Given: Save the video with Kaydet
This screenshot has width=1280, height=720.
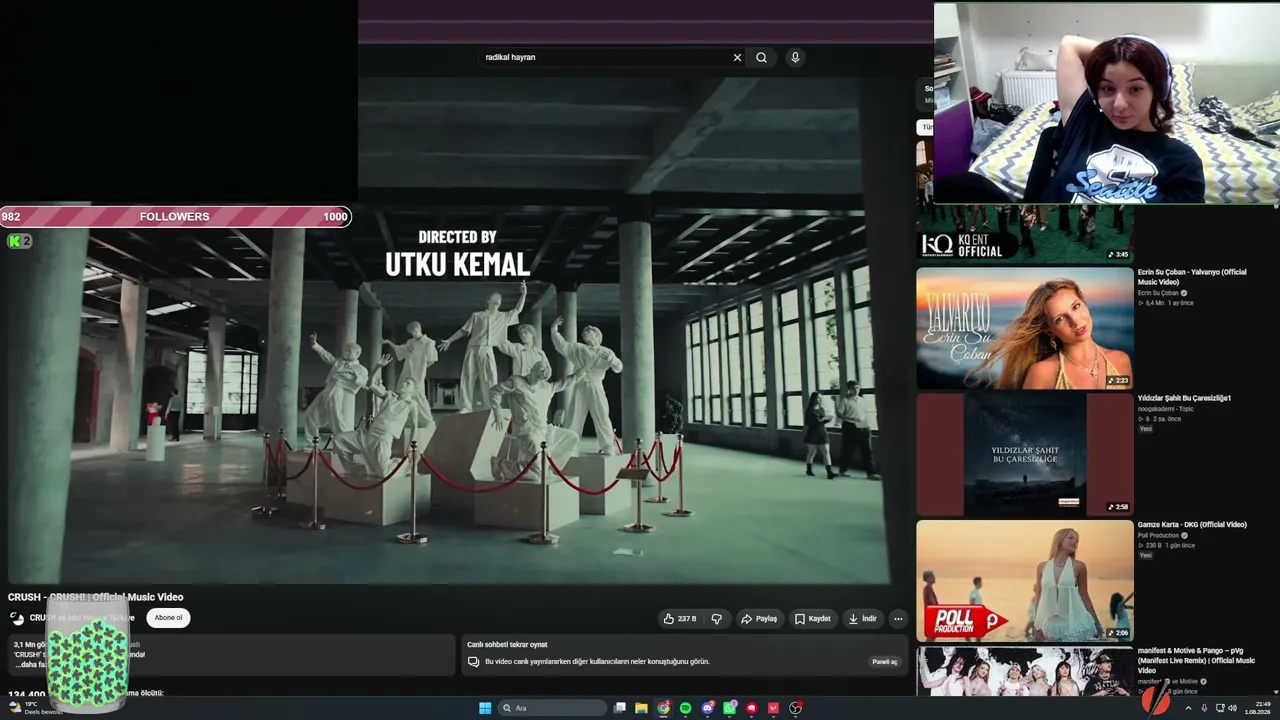Looking at the screenshot, I should [x=813, y=619].
